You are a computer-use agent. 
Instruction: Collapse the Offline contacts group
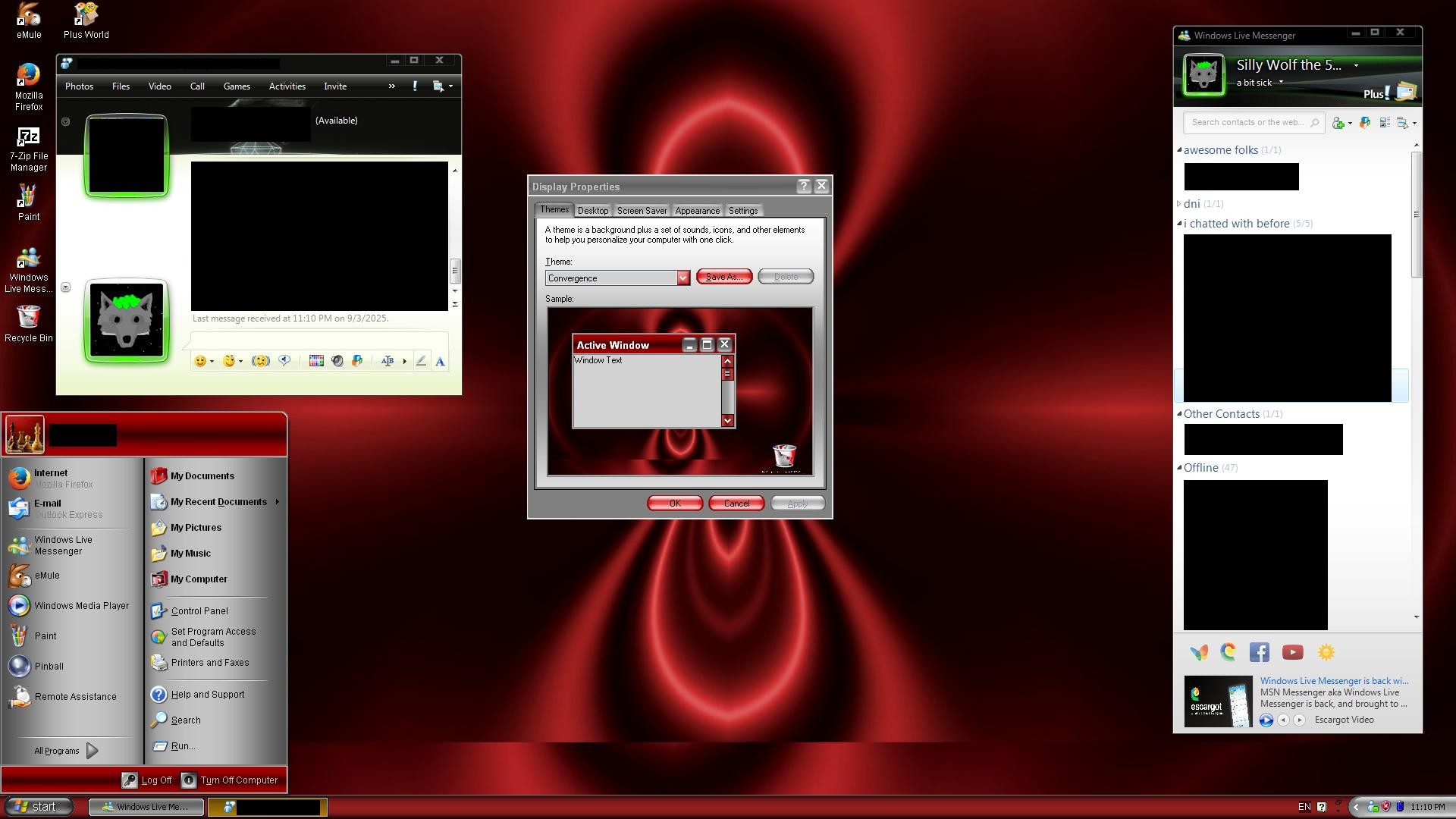click(x=1179, y=468)
